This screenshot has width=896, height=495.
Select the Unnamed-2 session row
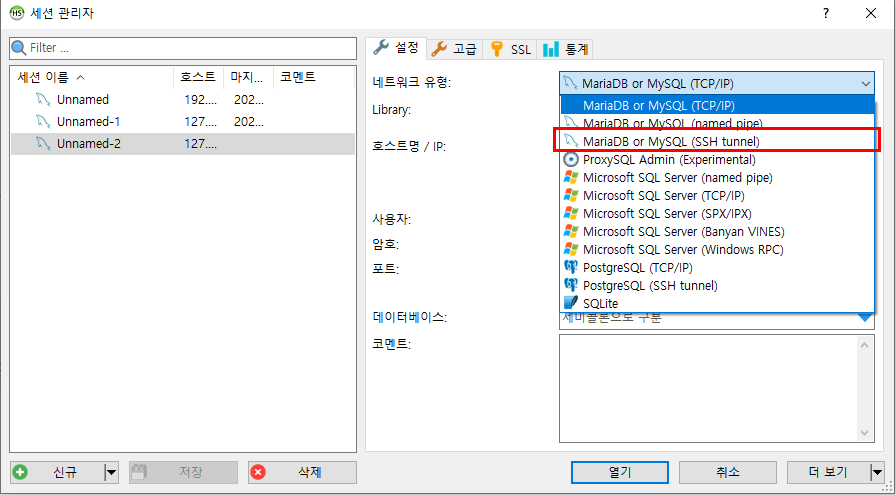[183, 144]
